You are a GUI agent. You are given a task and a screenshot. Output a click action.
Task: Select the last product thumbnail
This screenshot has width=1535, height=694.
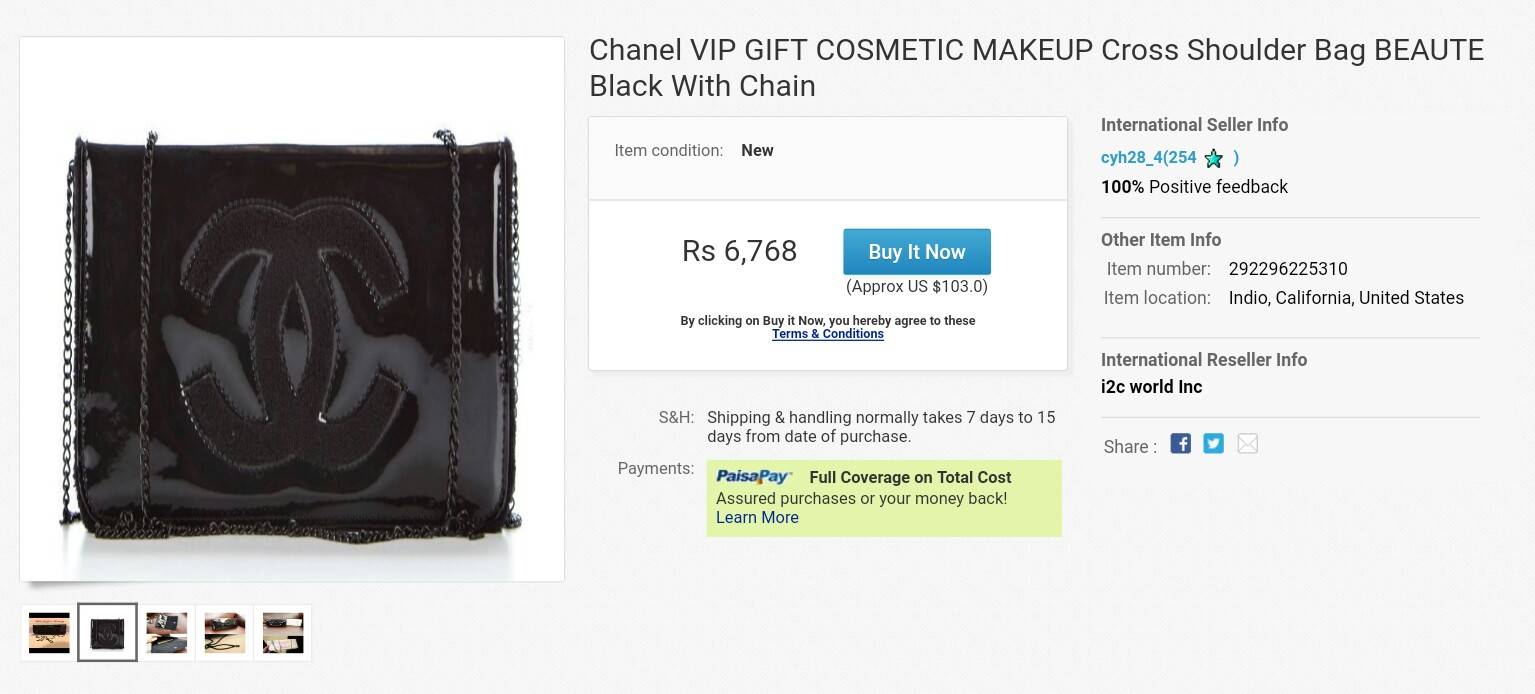(282, 633)
